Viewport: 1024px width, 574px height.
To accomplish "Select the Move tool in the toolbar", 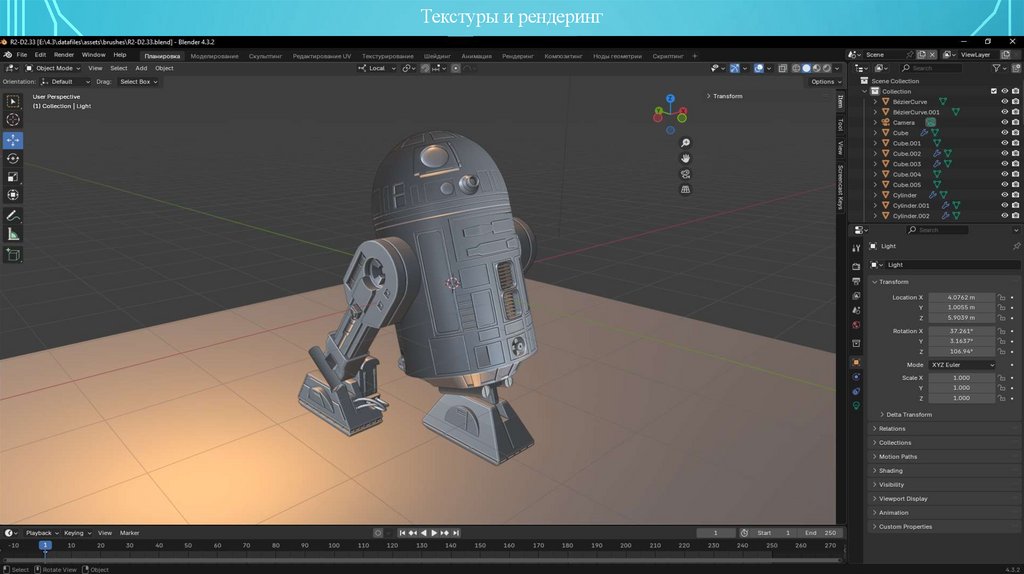I will pyautogui.click(x=13, y=140).
